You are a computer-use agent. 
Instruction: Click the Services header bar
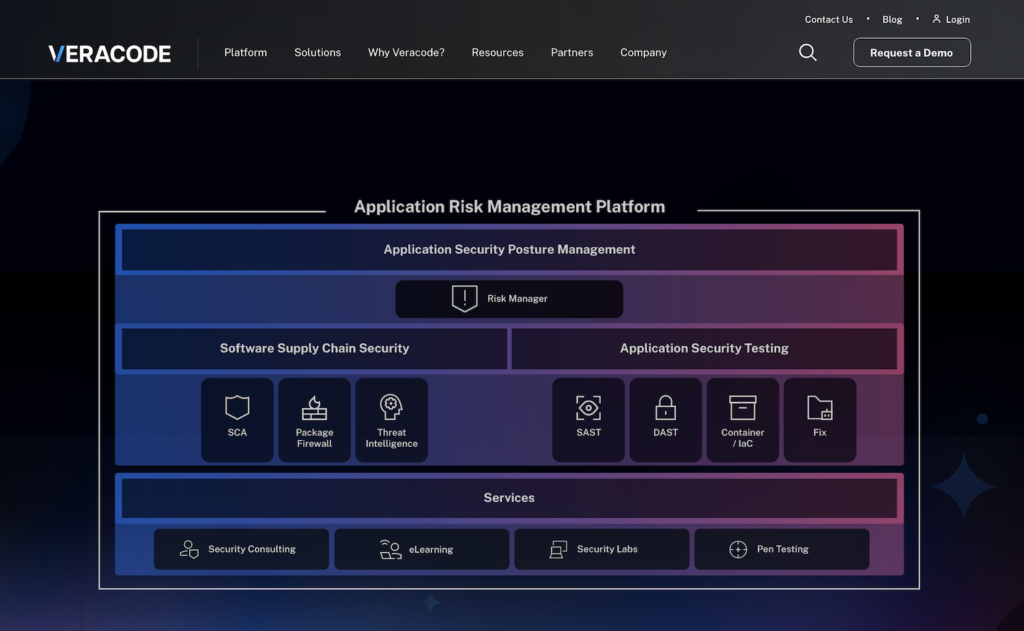509,498
